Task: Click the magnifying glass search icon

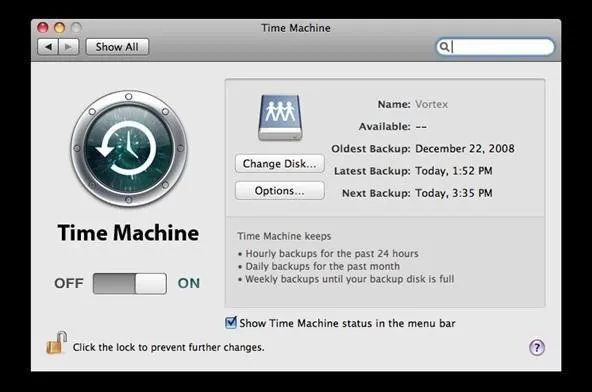Action: (444, 47)
